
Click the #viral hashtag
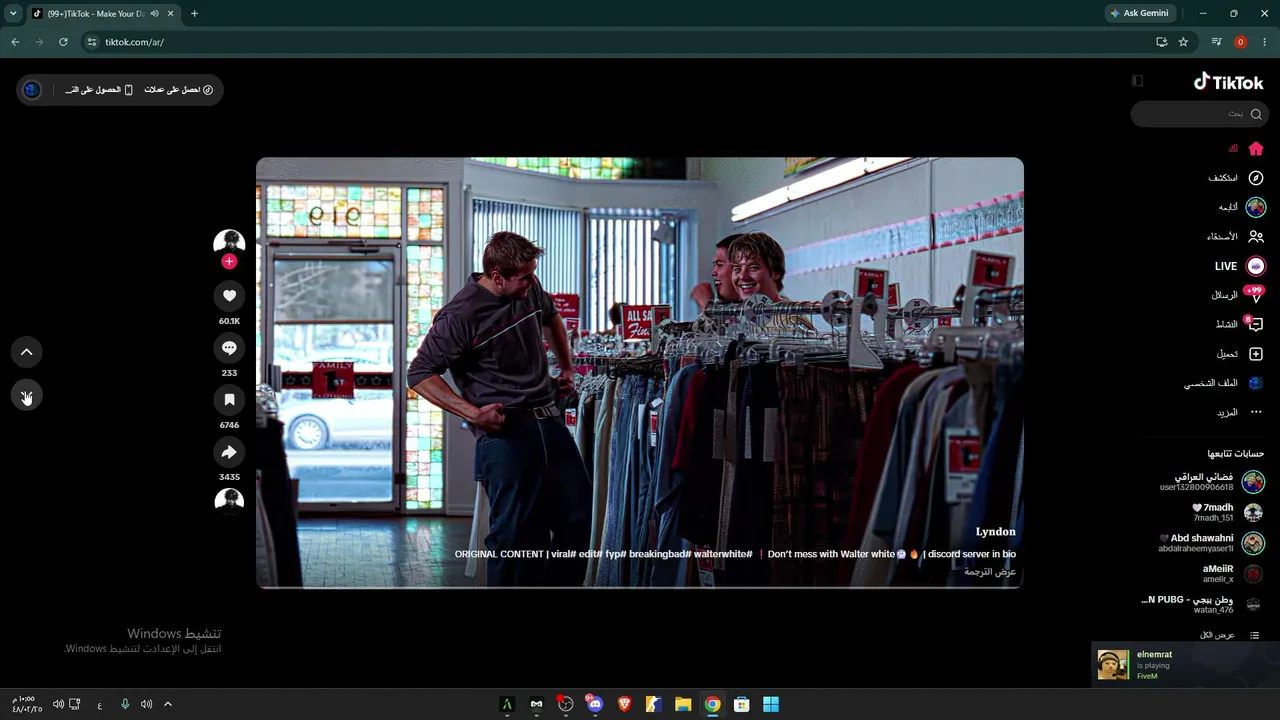click(x=562, y=554)
